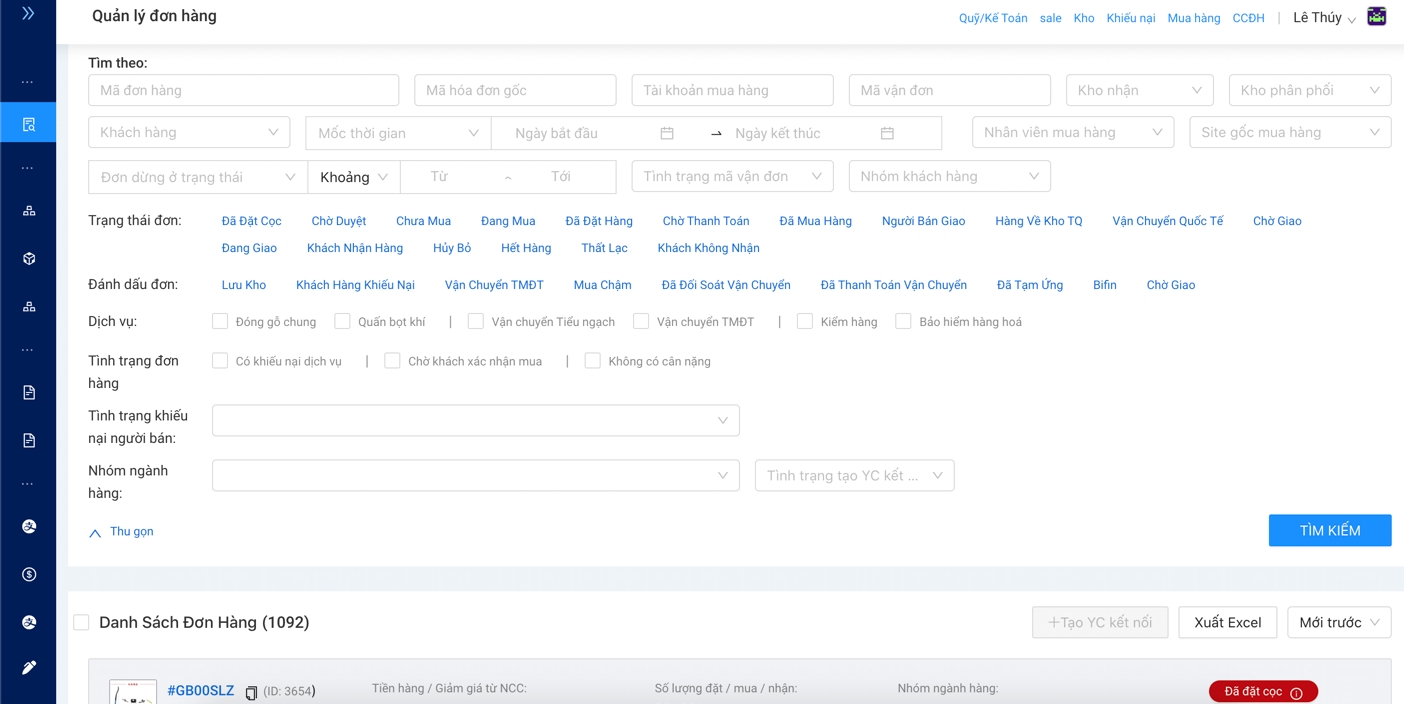The height and width of the screenshot is (704, 1405).
Task: Check the Có khiếu nại dịch vụ option
Action: point(220,360)
